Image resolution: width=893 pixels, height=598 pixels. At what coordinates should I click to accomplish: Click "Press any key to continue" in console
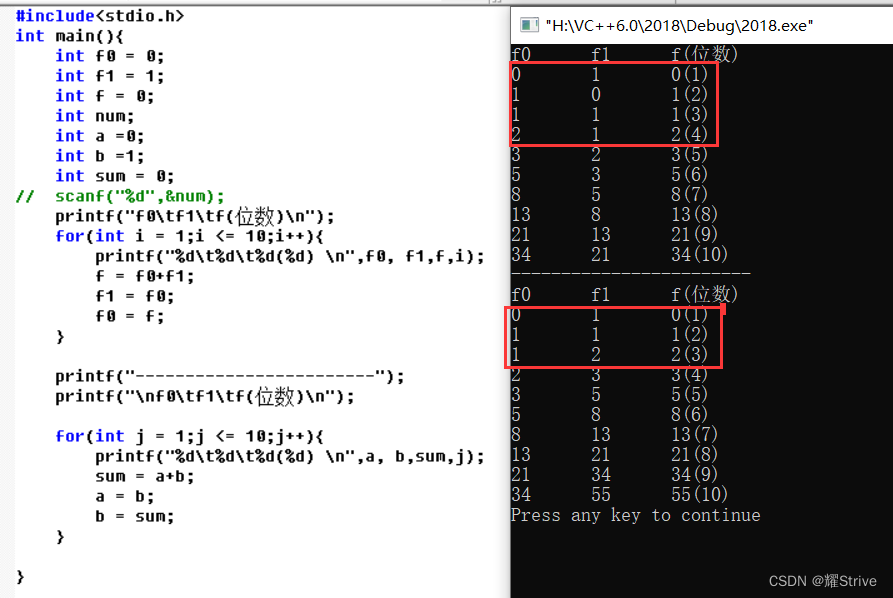click(x=636, y=515)
